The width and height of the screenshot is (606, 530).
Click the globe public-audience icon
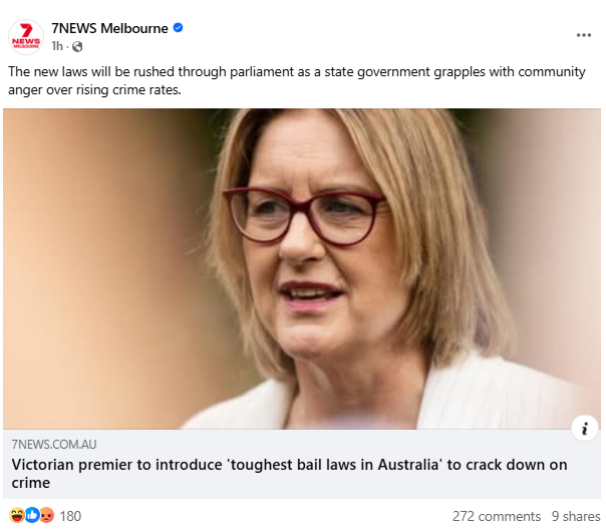pos(77,46)
